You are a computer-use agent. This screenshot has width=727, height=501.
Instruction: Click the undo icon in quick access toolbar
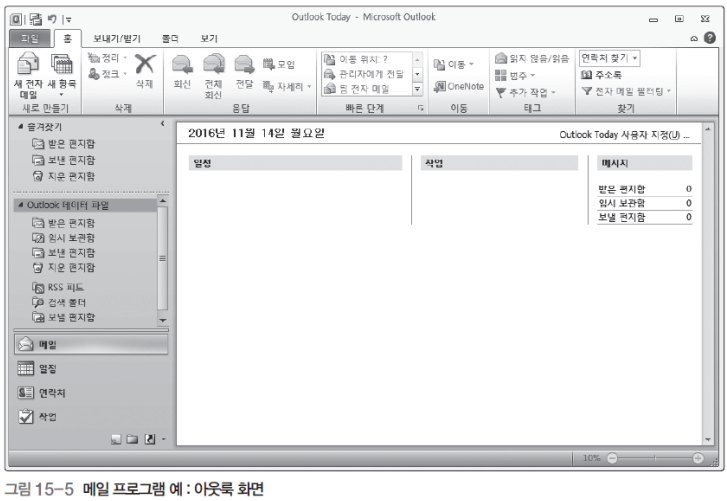click(x=52, y=19)
